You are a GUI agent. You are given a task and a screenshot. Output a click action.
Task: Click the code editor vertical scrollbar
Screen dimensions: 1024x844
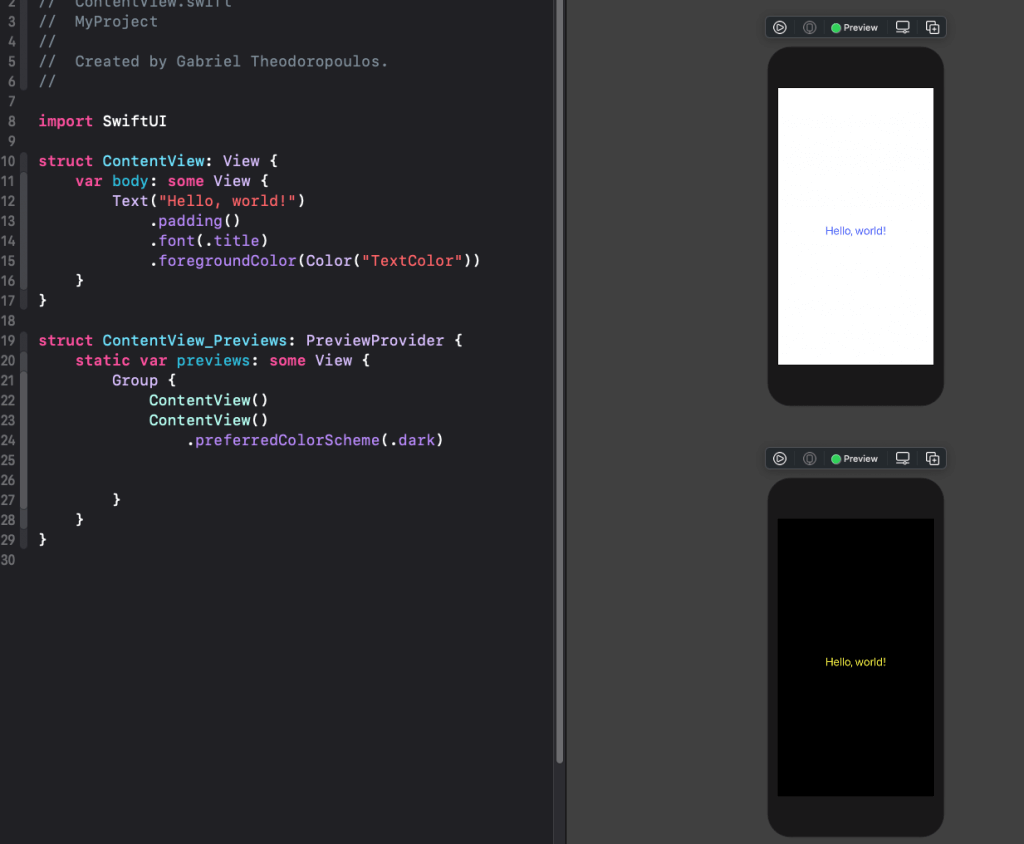click(x=559, y=400)
